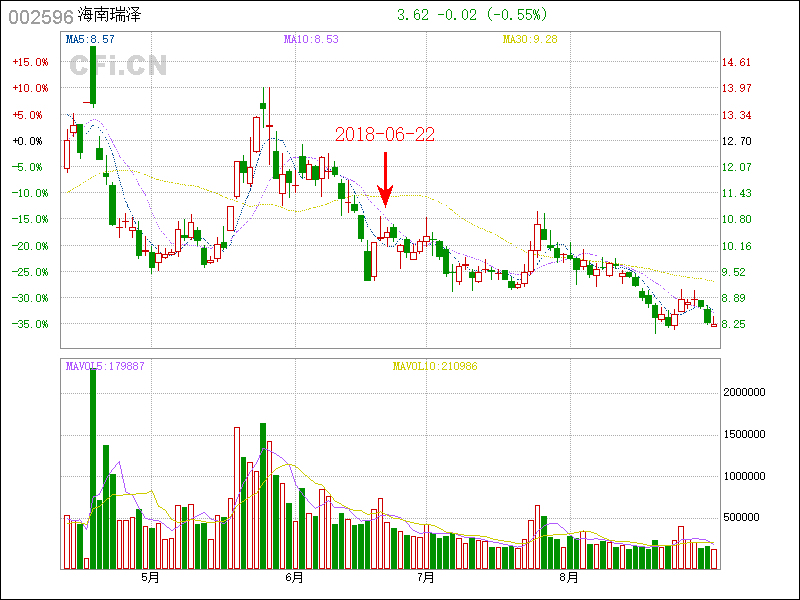Click the 7月 month label on axis
Screen dimensions: 800x600
[x=426, y=578]
